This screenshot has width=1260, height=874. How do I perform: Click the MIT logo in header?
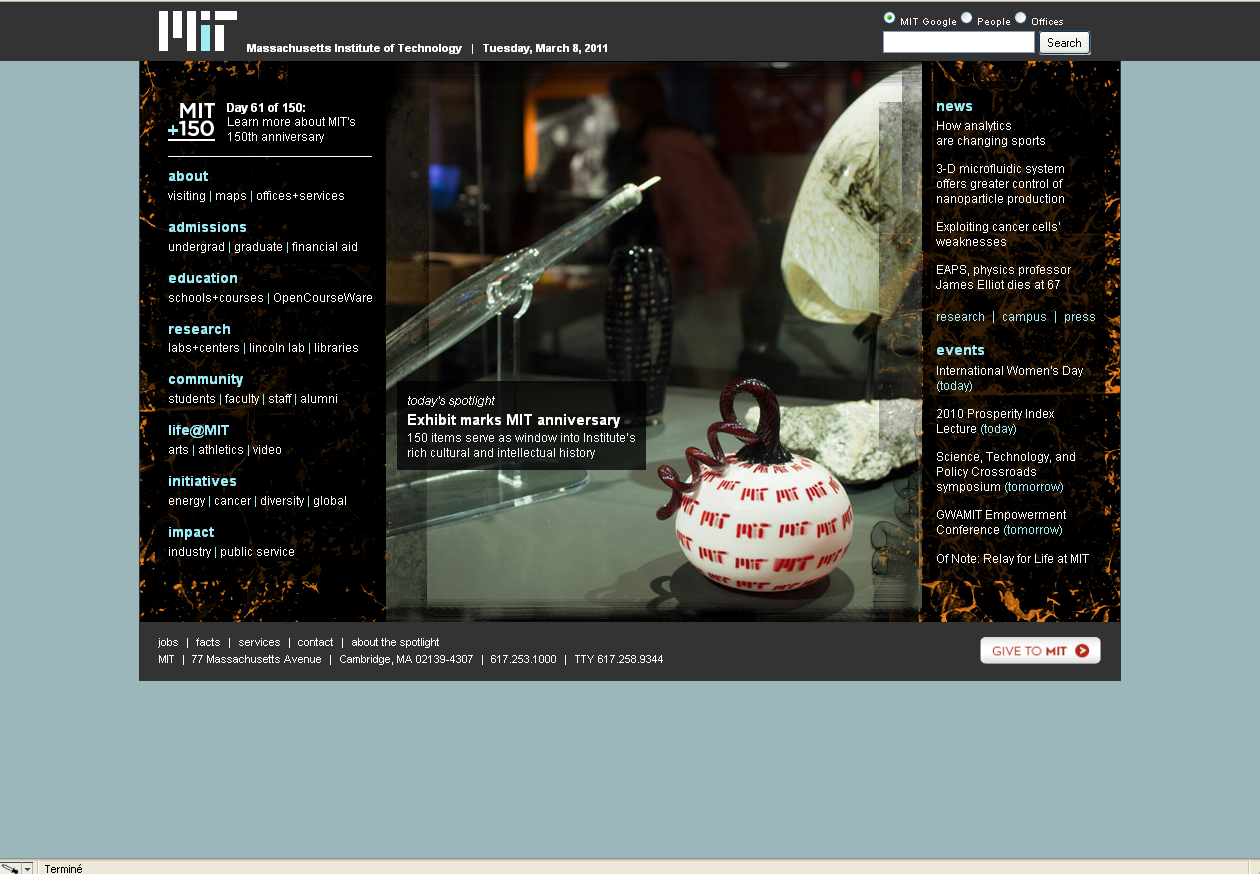pyautogui.click(x=198, y=31)
